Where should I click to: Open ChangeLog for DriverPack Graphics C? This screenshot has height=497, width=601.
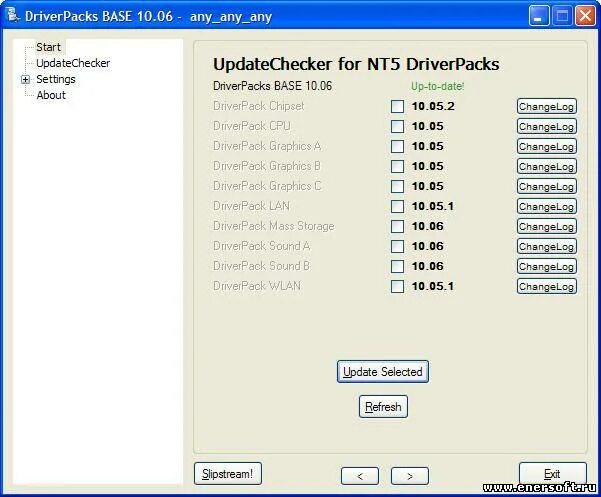tap(547, 186)
